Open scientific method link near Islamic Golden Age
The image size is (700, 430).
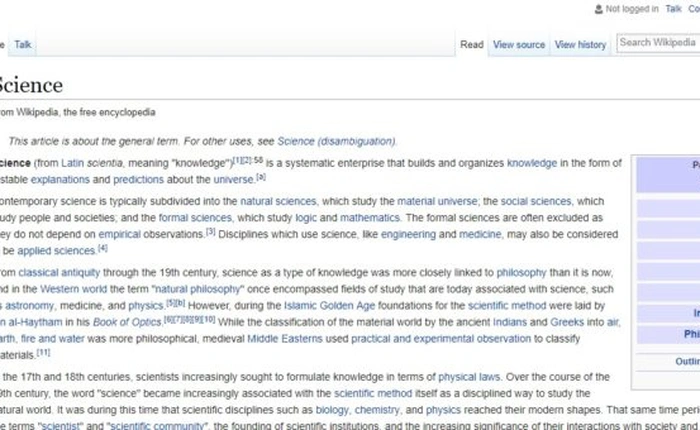pos(507,306)
